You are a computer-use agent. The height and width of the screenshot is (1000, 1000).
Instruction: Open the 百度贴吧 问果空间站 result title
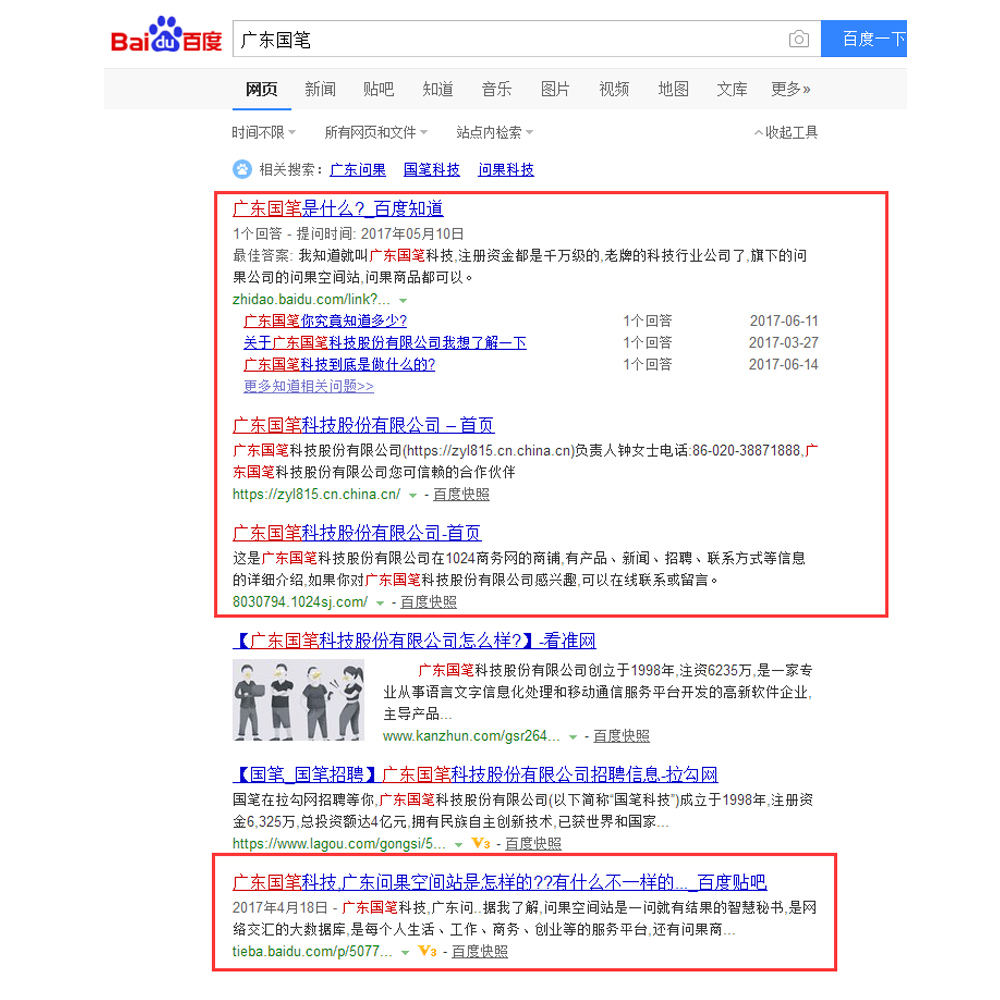pos(500,883)
